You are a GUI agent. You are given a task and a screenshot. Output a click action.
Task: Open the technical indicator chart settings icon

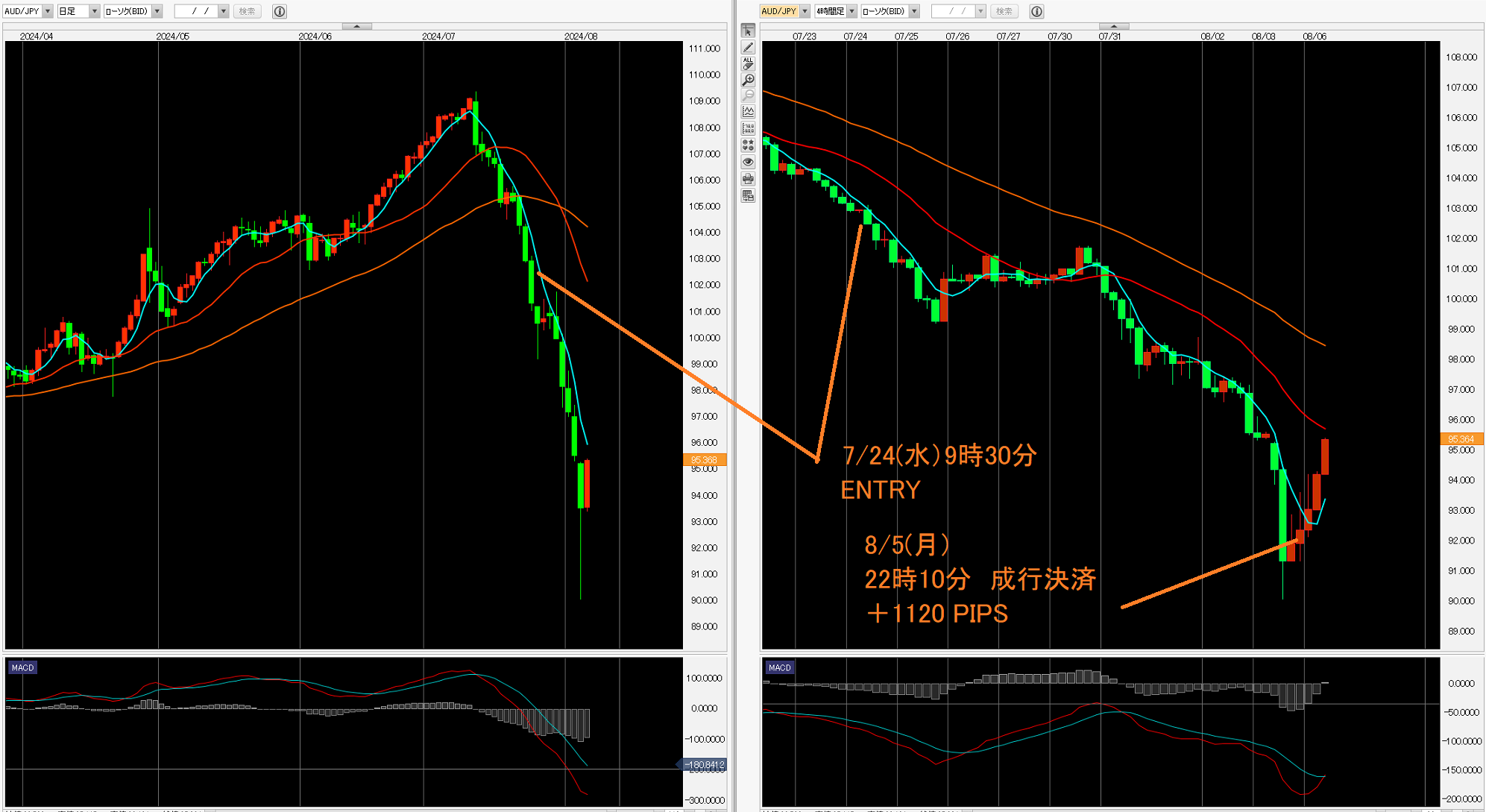(748, 112)
